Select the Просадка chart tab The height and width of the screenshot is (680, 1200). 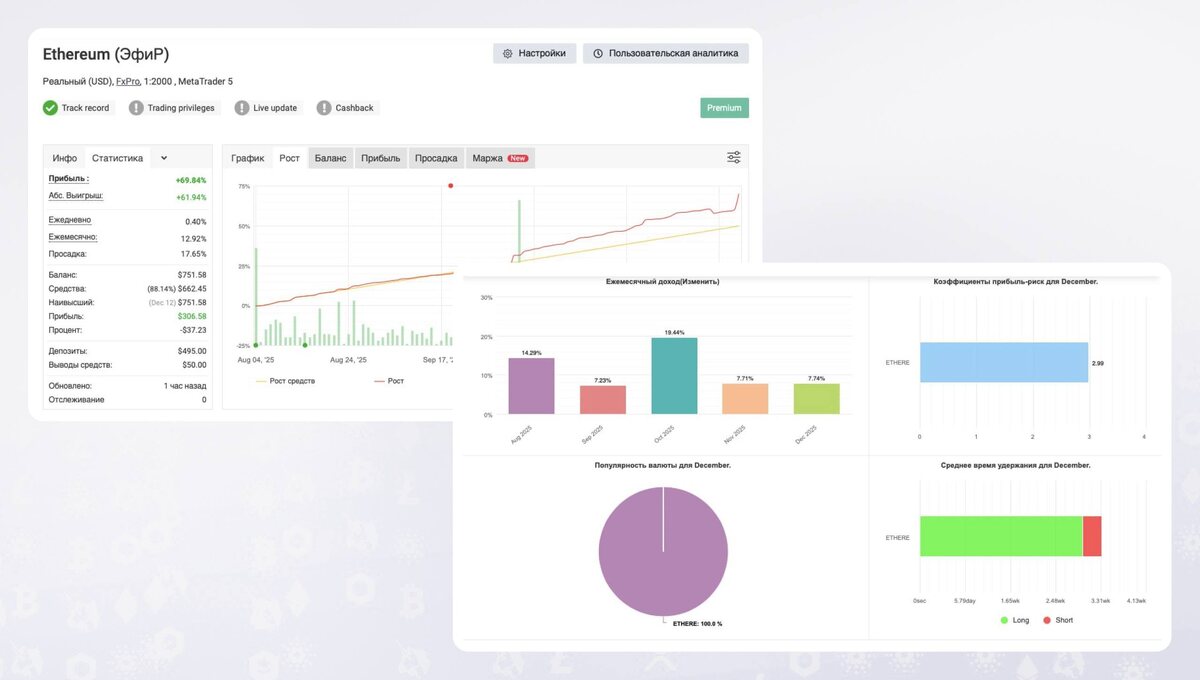coord(436,158)
